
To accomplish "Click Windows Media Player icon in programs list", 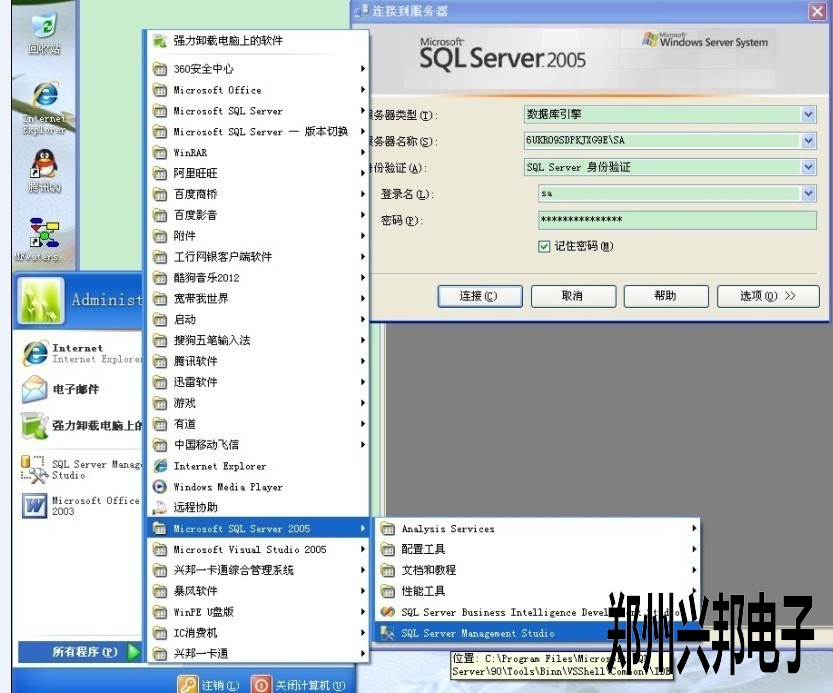I will [160, 487].
